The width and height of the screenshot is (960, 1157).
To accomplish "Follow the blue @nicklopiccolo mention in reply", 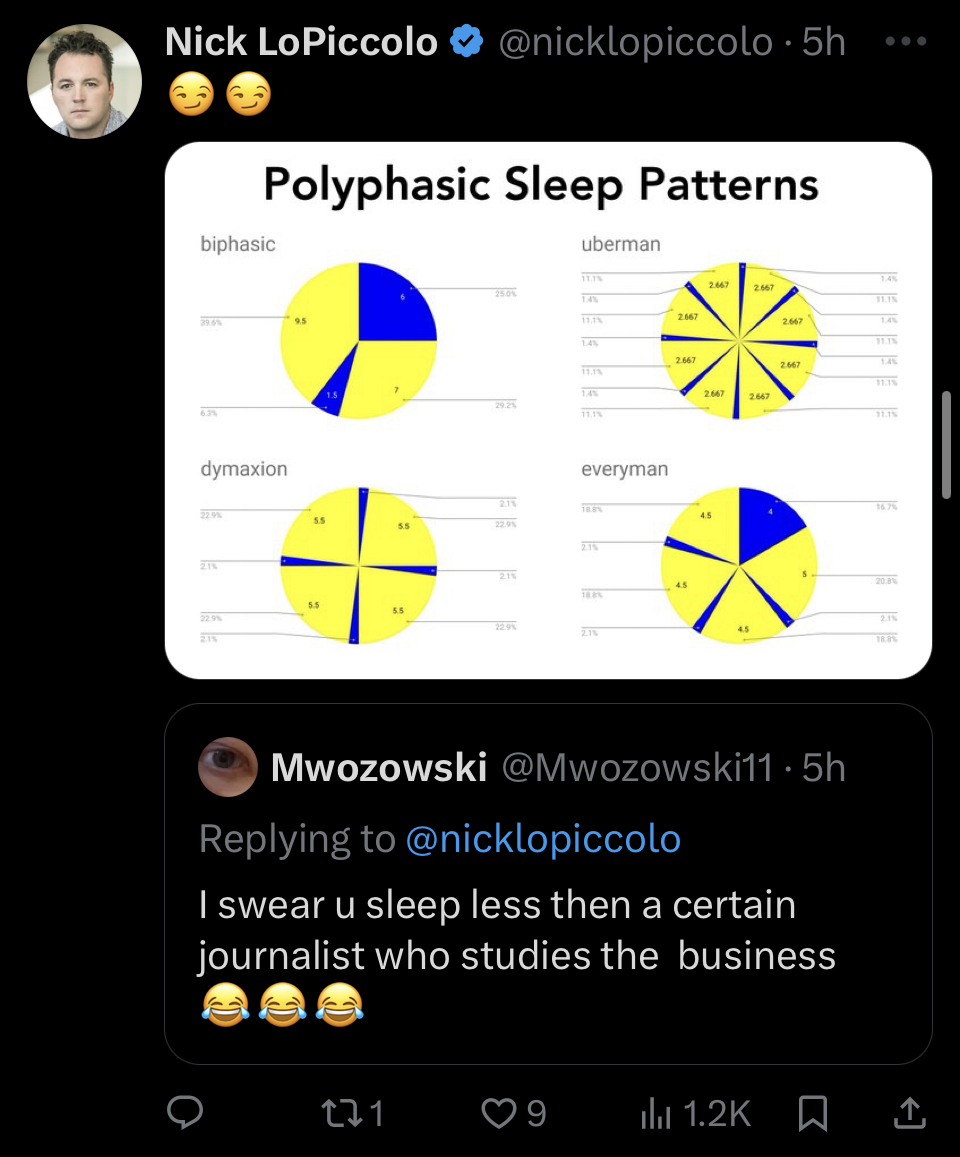I will coord(543,839).
